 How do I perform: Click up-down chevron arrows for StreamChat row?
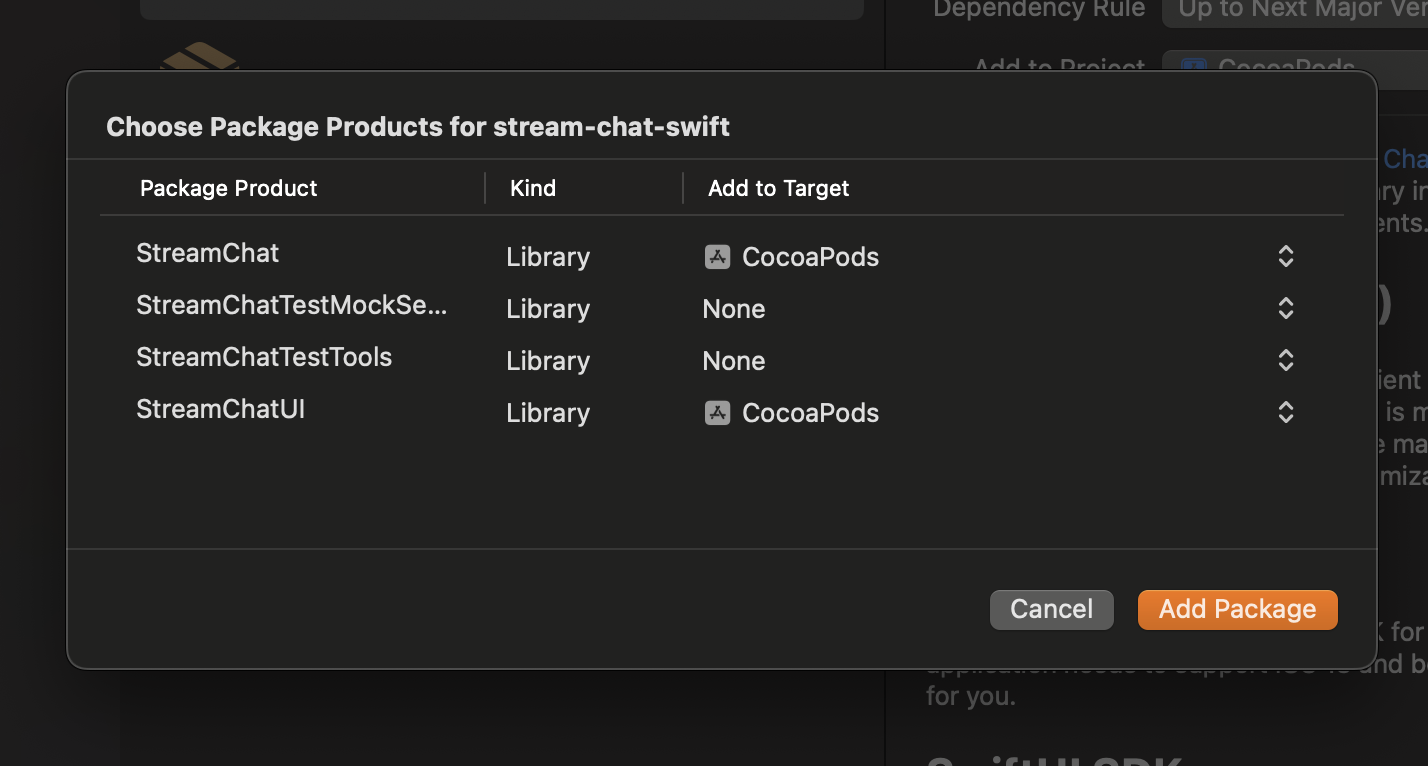click(1286, 257)
